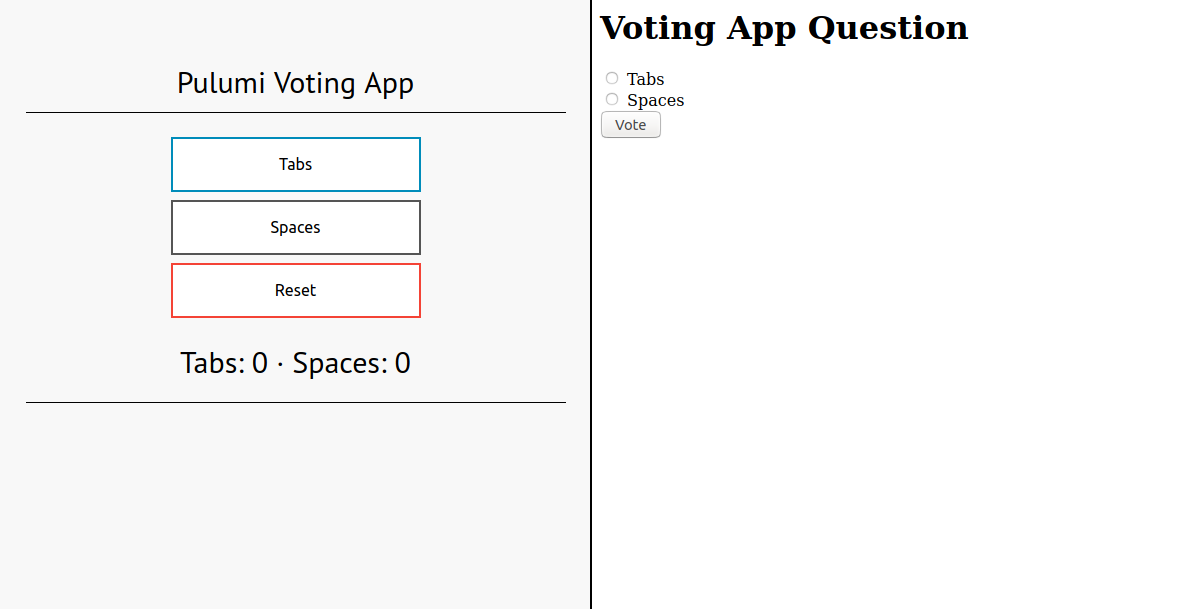Select the Spaces radio button circle

612,99
